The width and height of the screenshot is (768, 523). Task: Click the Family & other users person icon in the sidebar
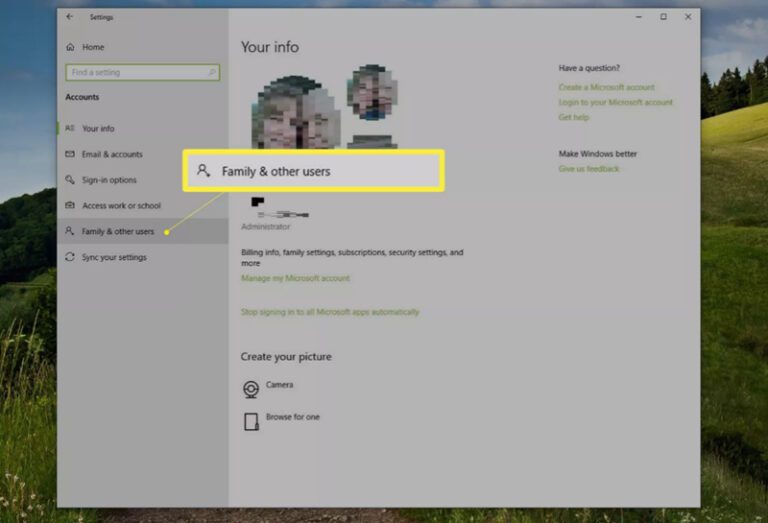click(70, 231)
